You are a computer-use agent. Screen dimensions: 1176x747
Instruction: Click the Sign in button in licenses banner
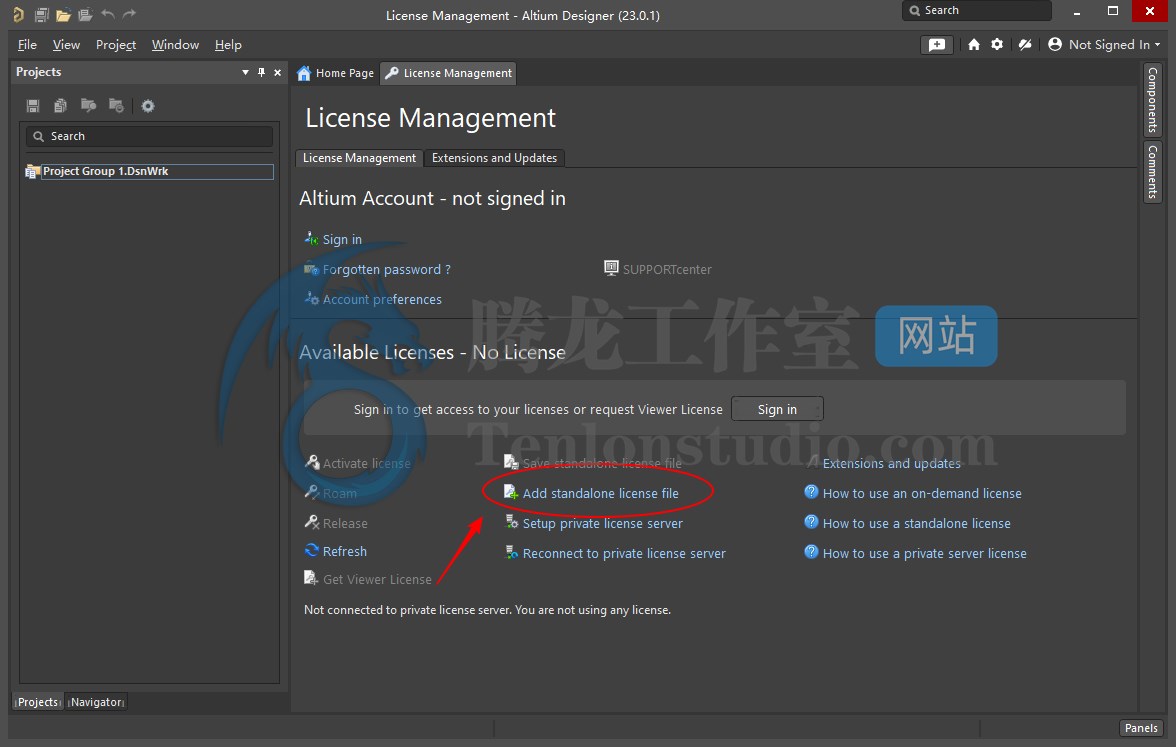click(x=777, y=410)
